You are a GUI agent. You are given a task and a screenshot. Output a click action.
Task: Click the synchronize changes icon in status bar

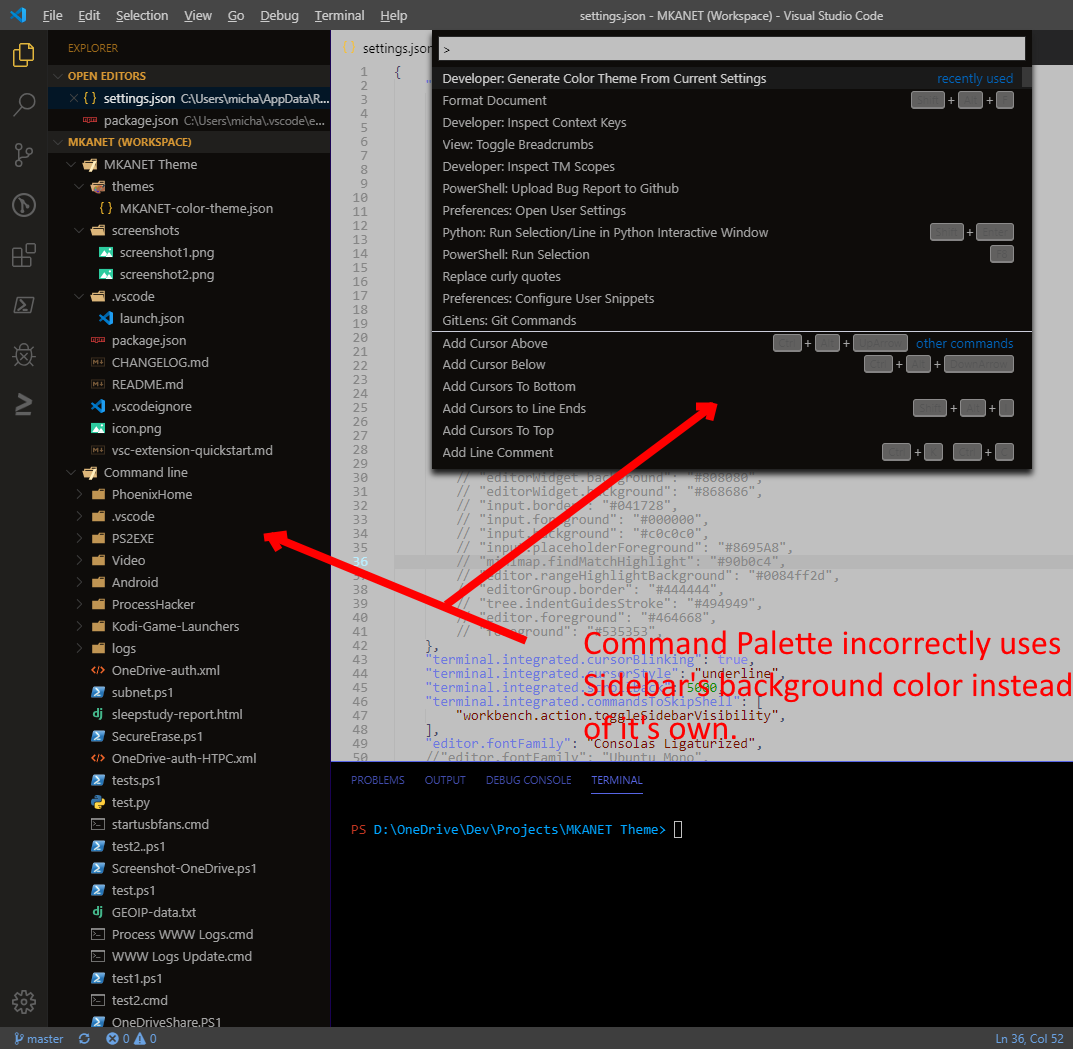[x=84, y=1039]
